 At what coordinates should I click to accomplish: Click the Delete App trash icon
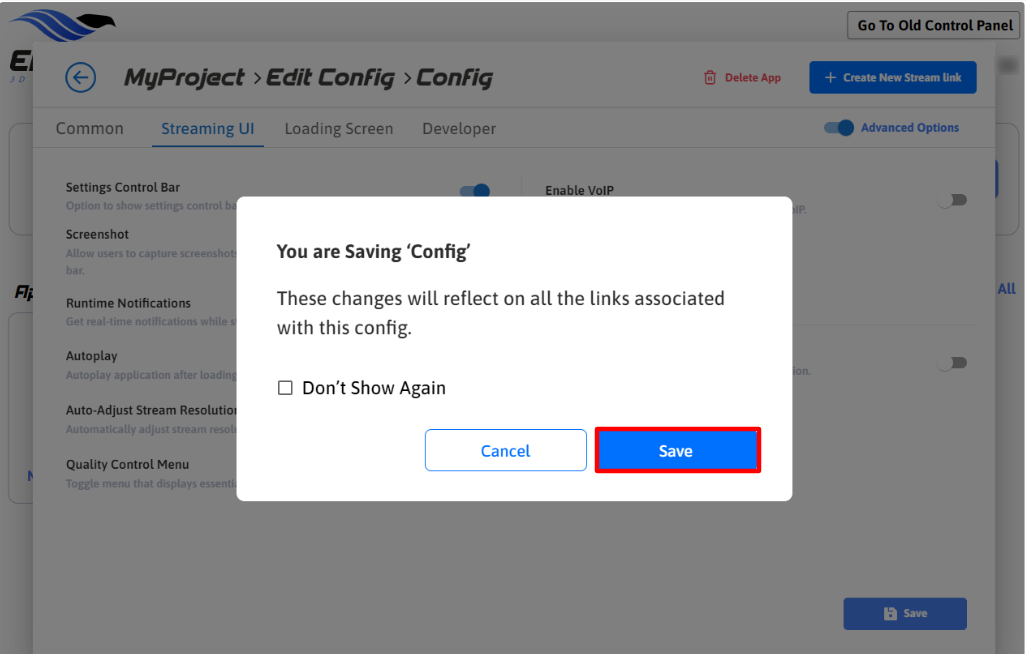tap(710, 77)
